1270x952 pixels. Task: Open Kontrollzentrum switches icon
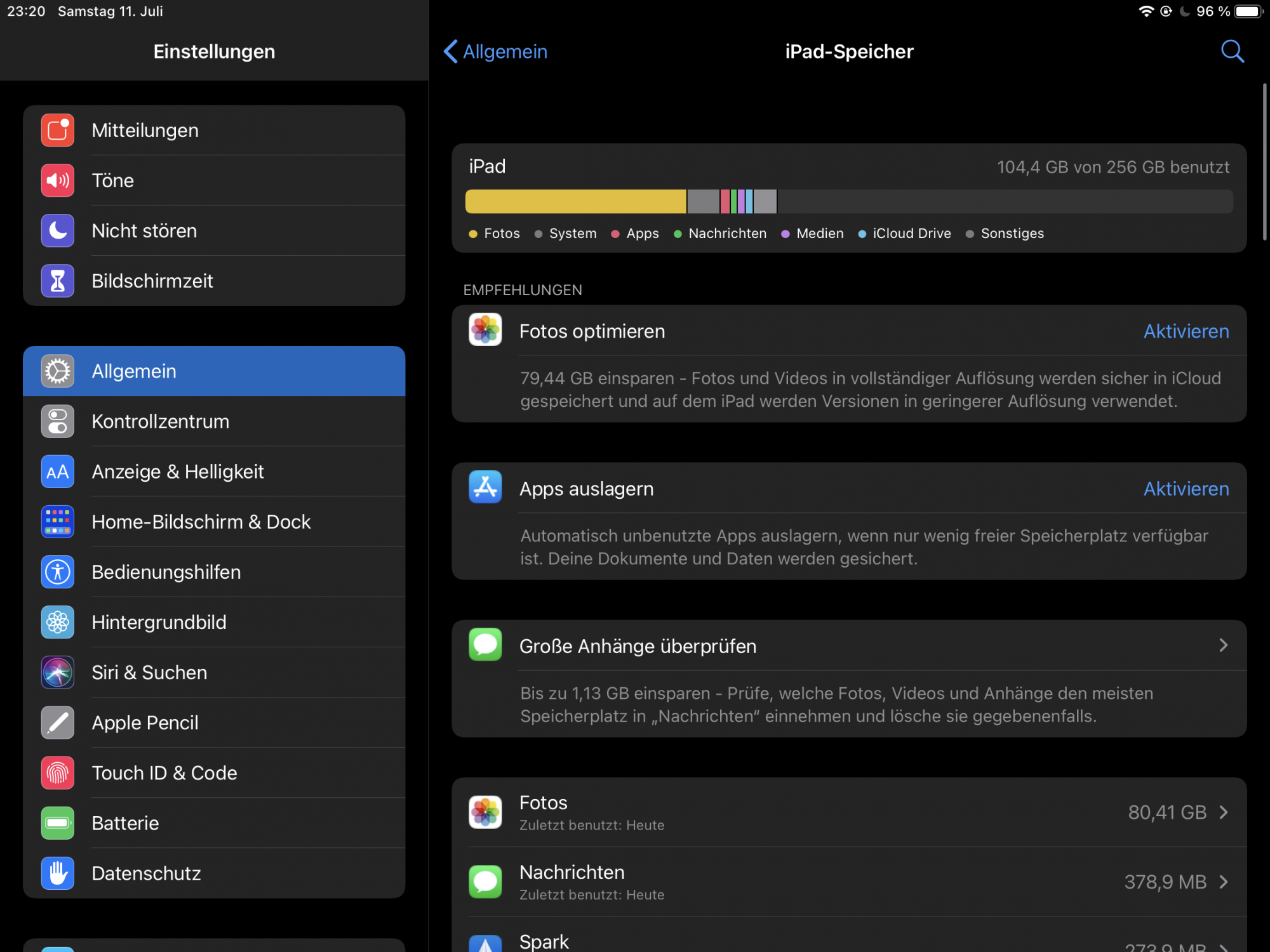point(58,421)
